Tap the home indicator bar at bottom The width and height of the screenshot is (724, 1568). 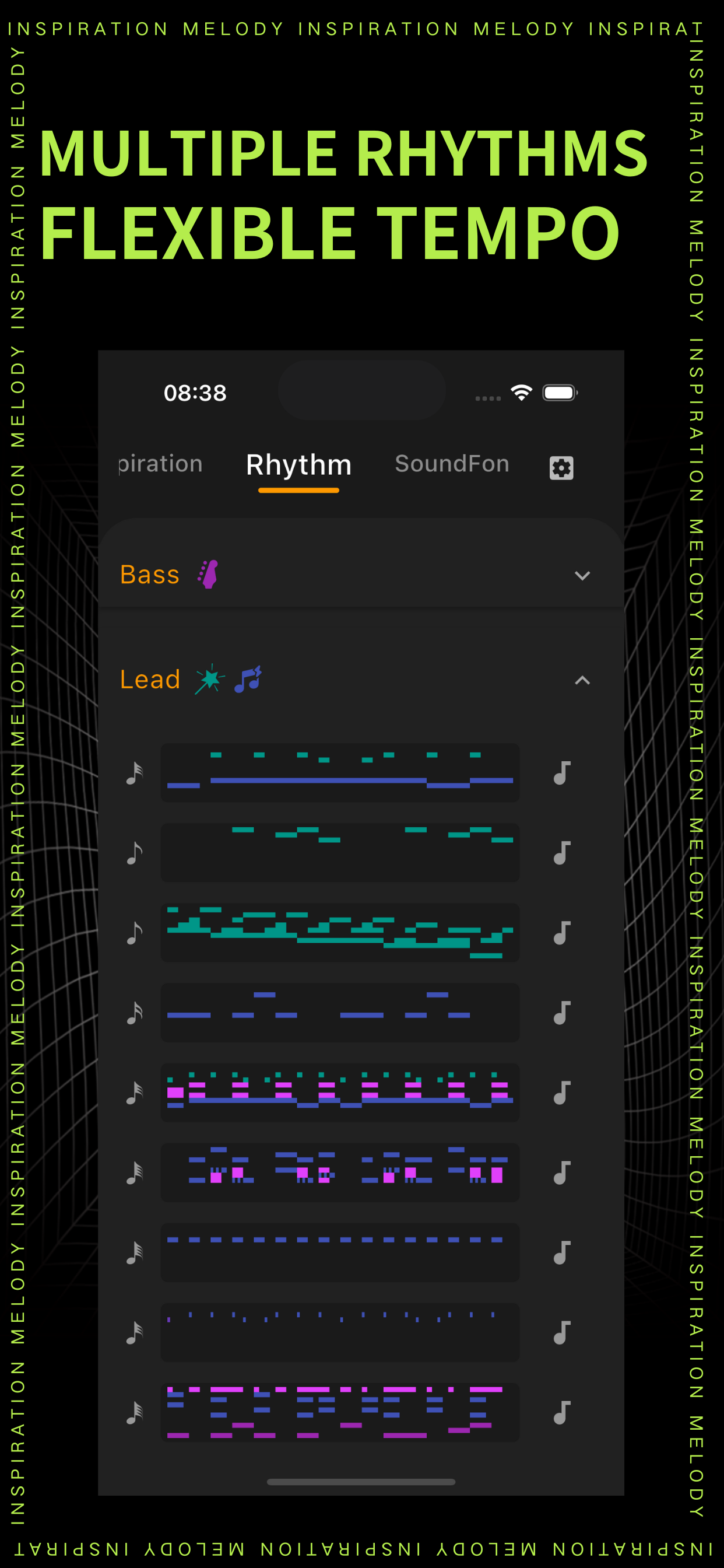(x=361, y=1482)
